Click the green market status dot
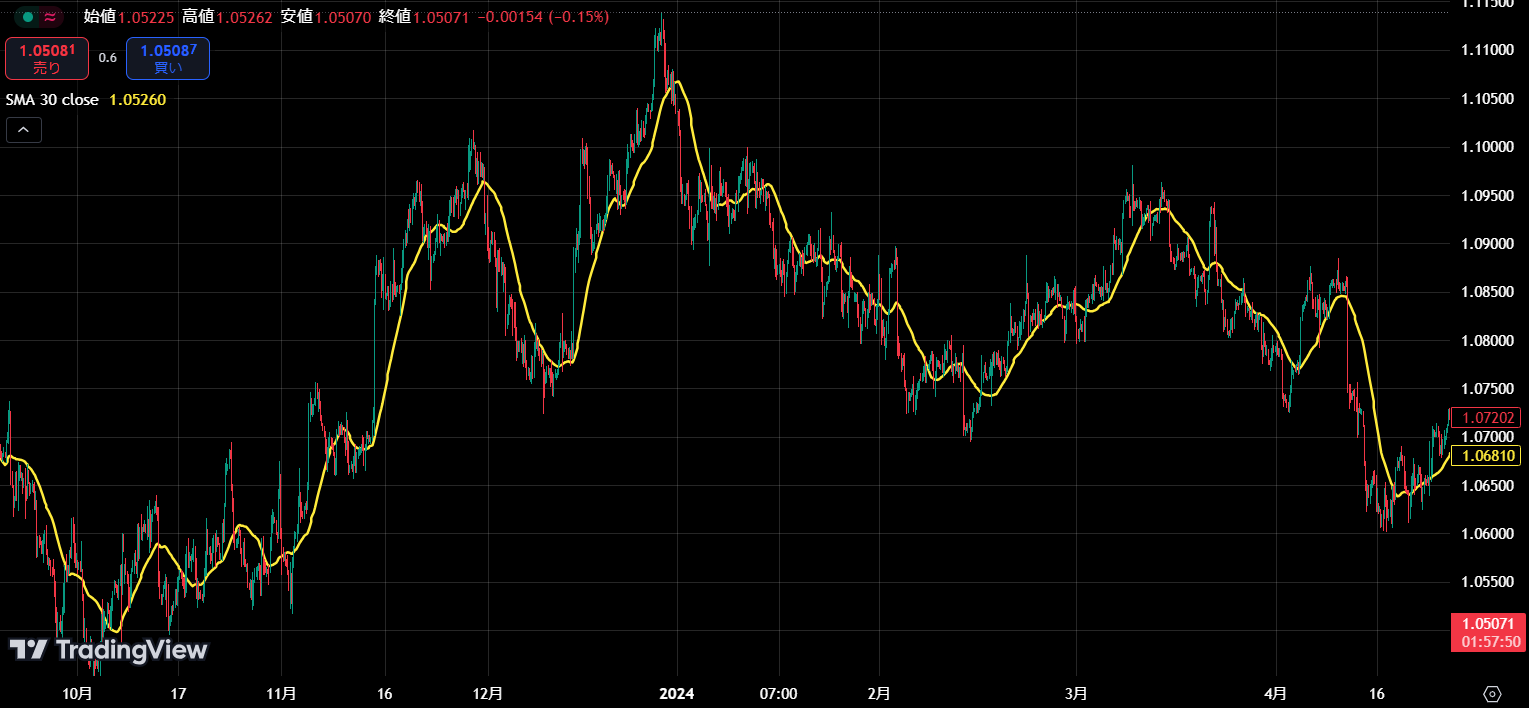 [x=28, y=17]
